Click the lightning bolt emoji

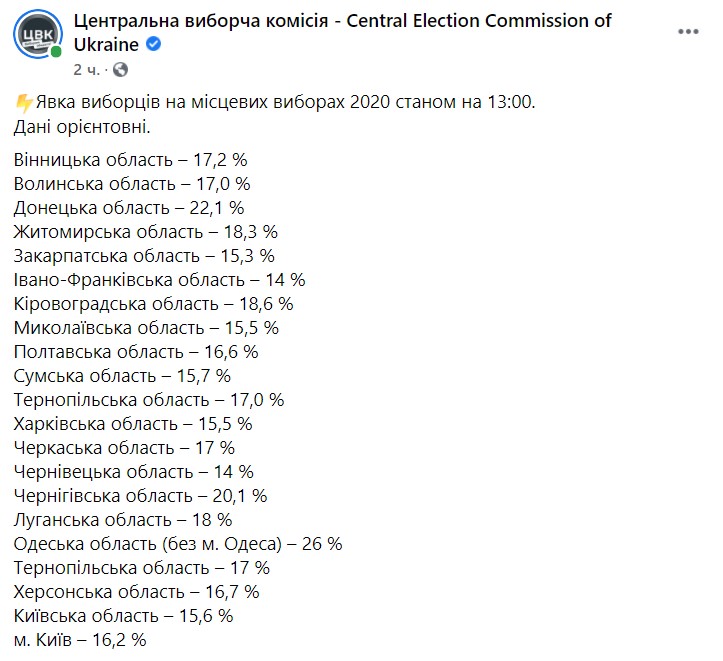[23, 103]
